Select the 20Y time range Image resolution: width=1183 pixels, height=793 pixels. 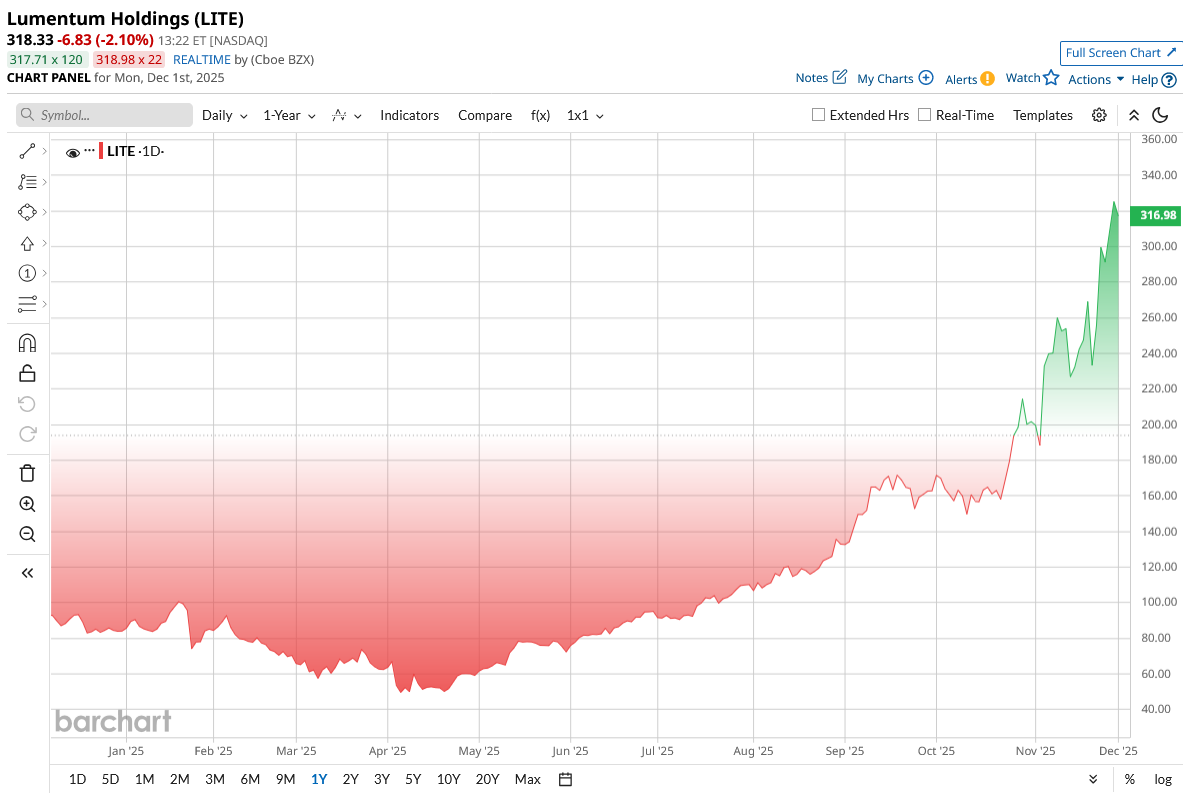(x=487, y=779)
